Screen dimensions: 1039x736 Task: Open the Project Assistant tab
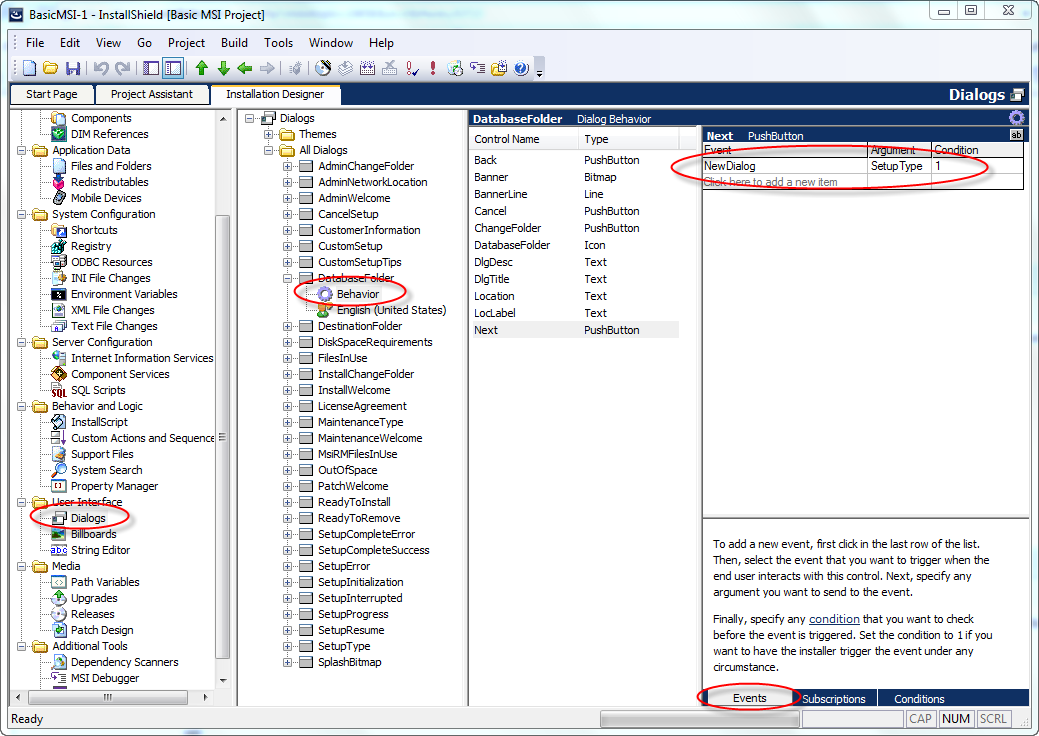coord(152,94)
